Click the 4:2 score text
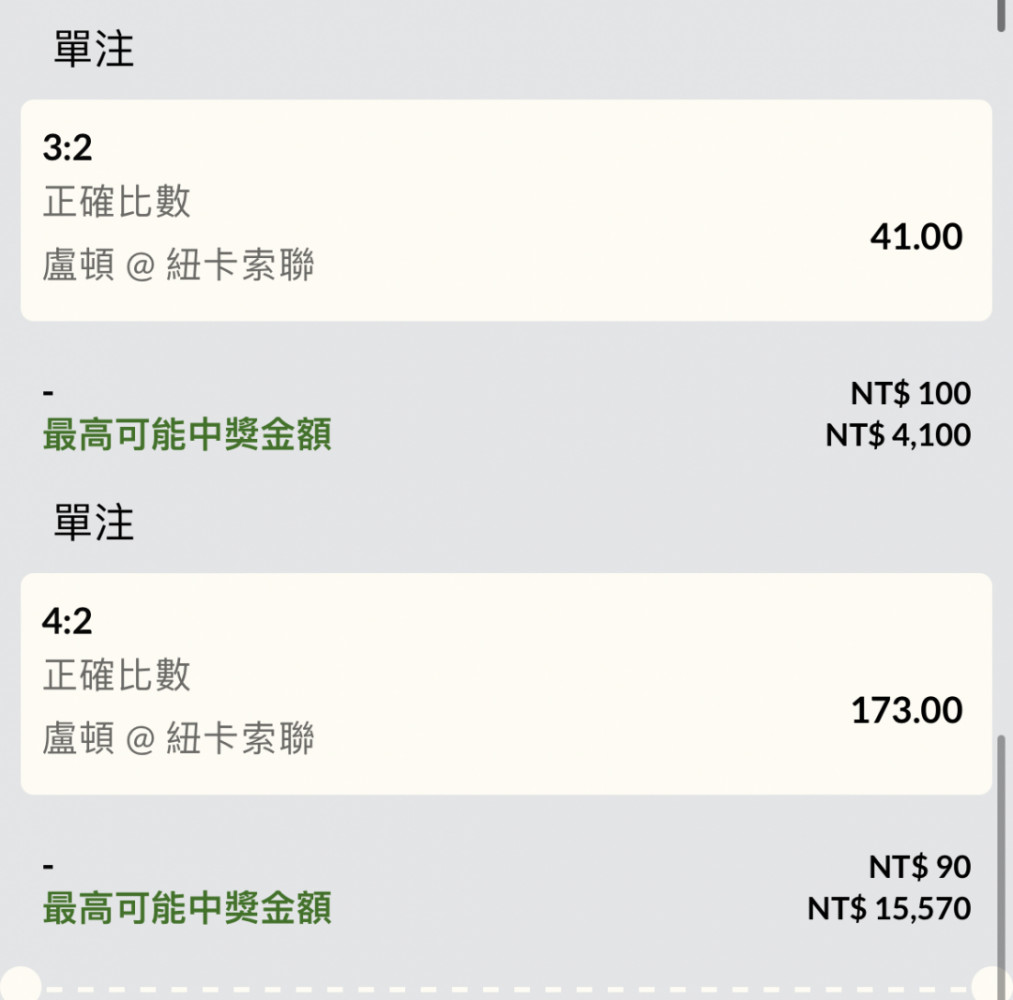The image size is (1013, 1000). point(67,621)
